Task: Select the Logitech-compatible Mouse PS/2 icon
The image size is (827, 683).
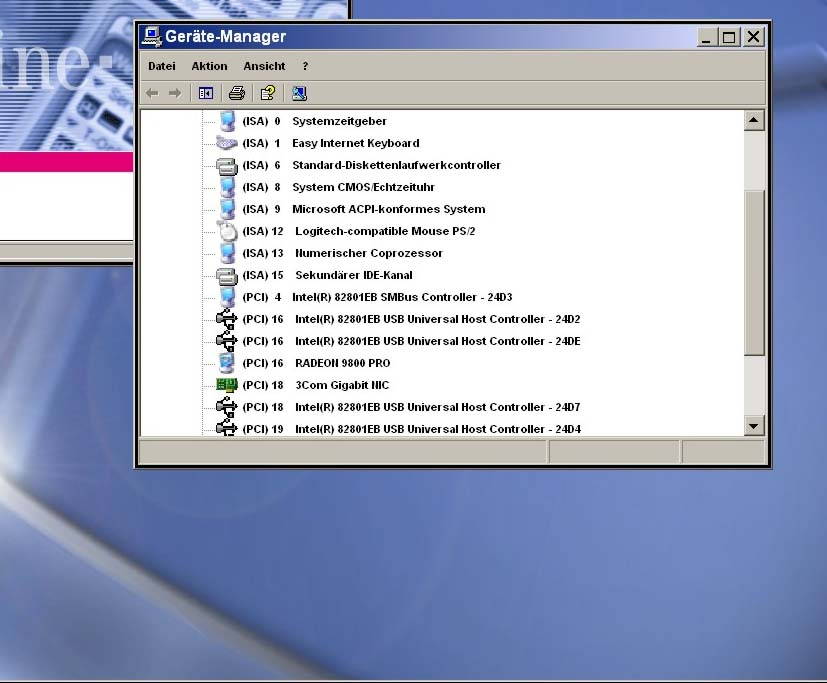Action: pos(227,231)
